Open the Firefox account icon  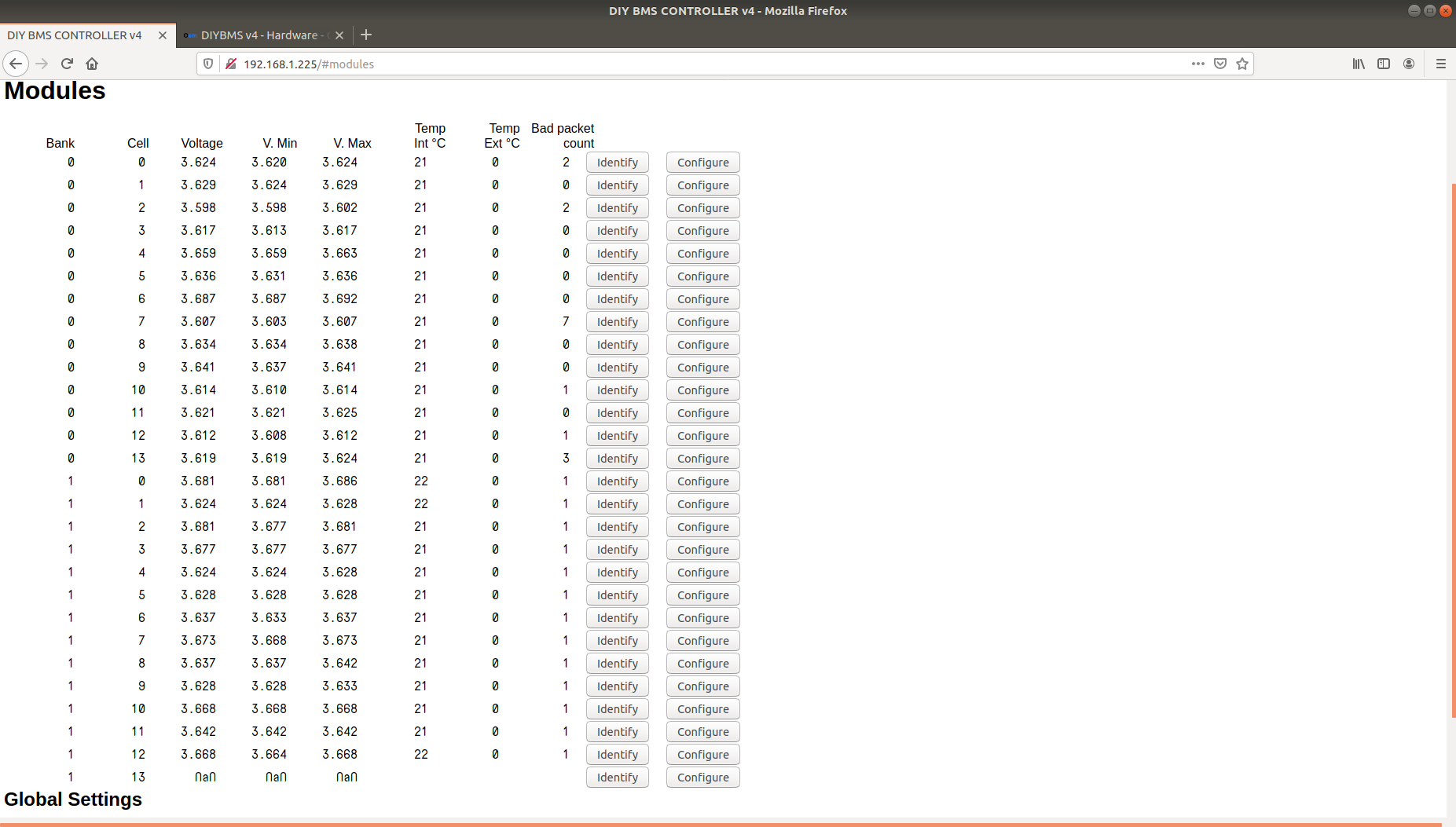coord(1408,64)
